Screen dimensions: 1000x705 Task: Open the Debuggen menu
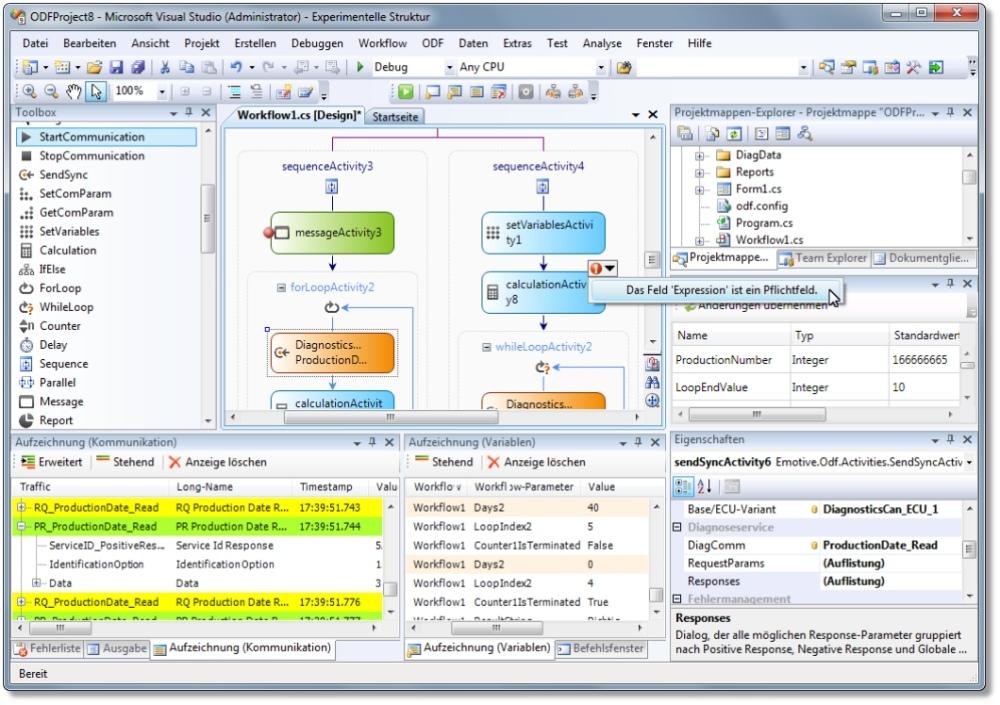coord(317,43)
